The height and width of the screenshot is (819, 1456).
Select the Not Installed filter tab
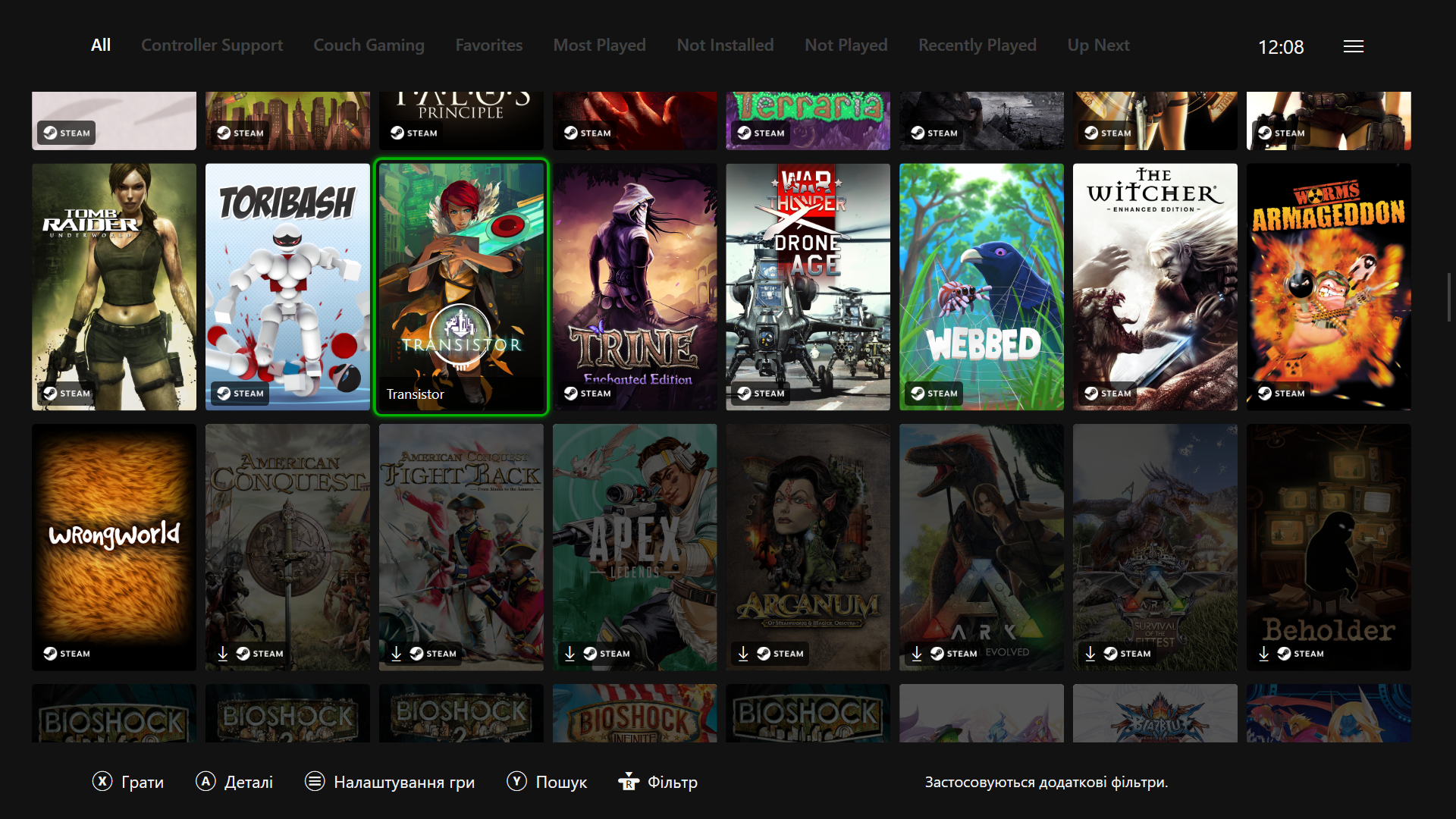725,45
